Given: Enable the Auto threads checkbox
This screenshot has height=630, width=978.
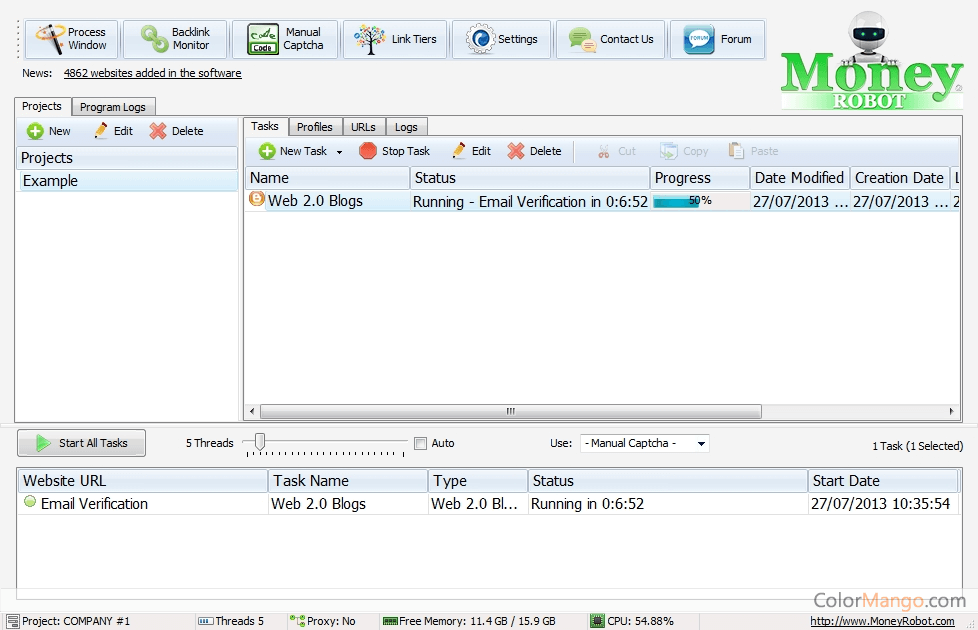Looking at the screenshot, I should coord(420,443).
